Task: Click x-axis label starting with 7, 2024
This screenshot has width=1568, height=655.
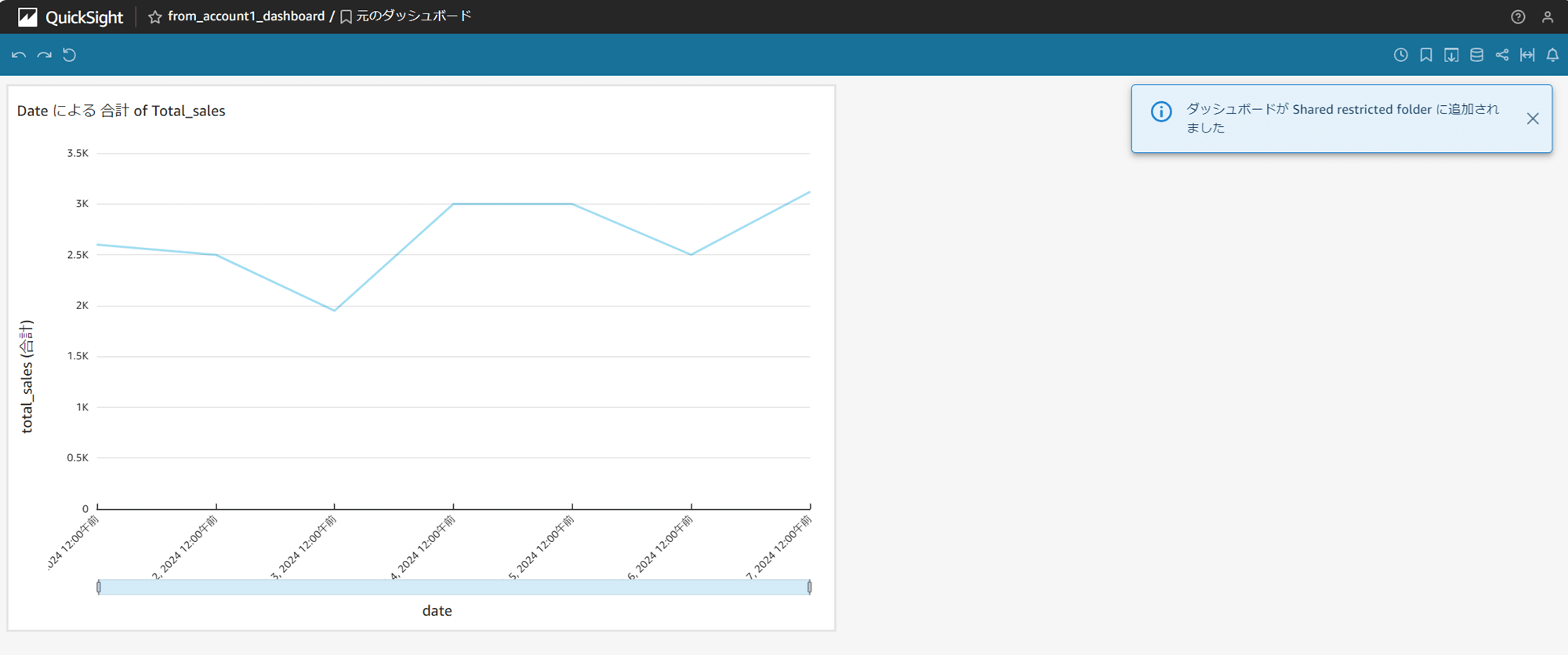Action: pos(779,548)
